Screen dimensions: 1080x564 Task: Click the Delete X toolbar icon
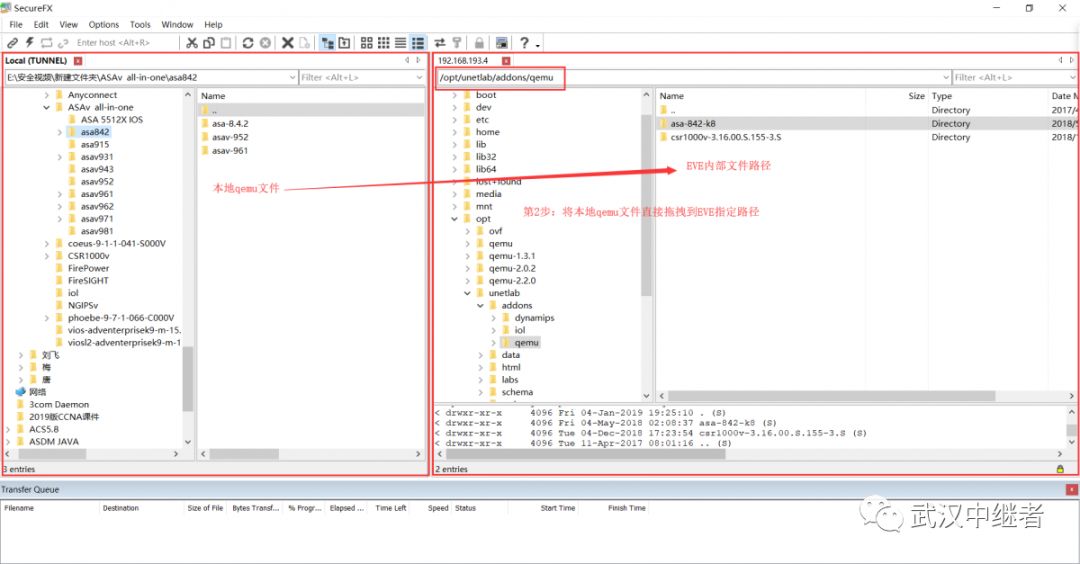pos(288,43)
